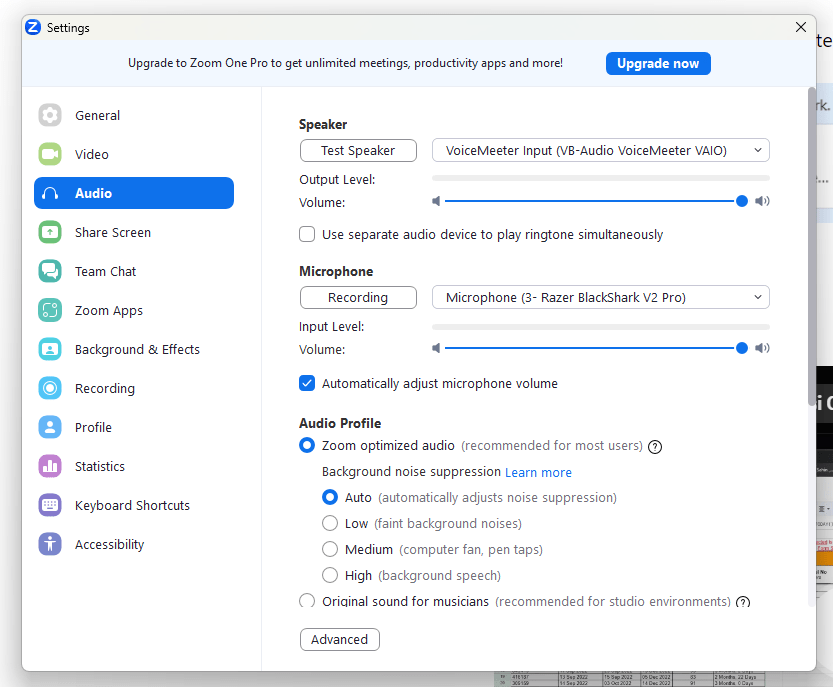Adjust the speaker volume slider handle
Screen dimensions: 833x687
[742, 201]
